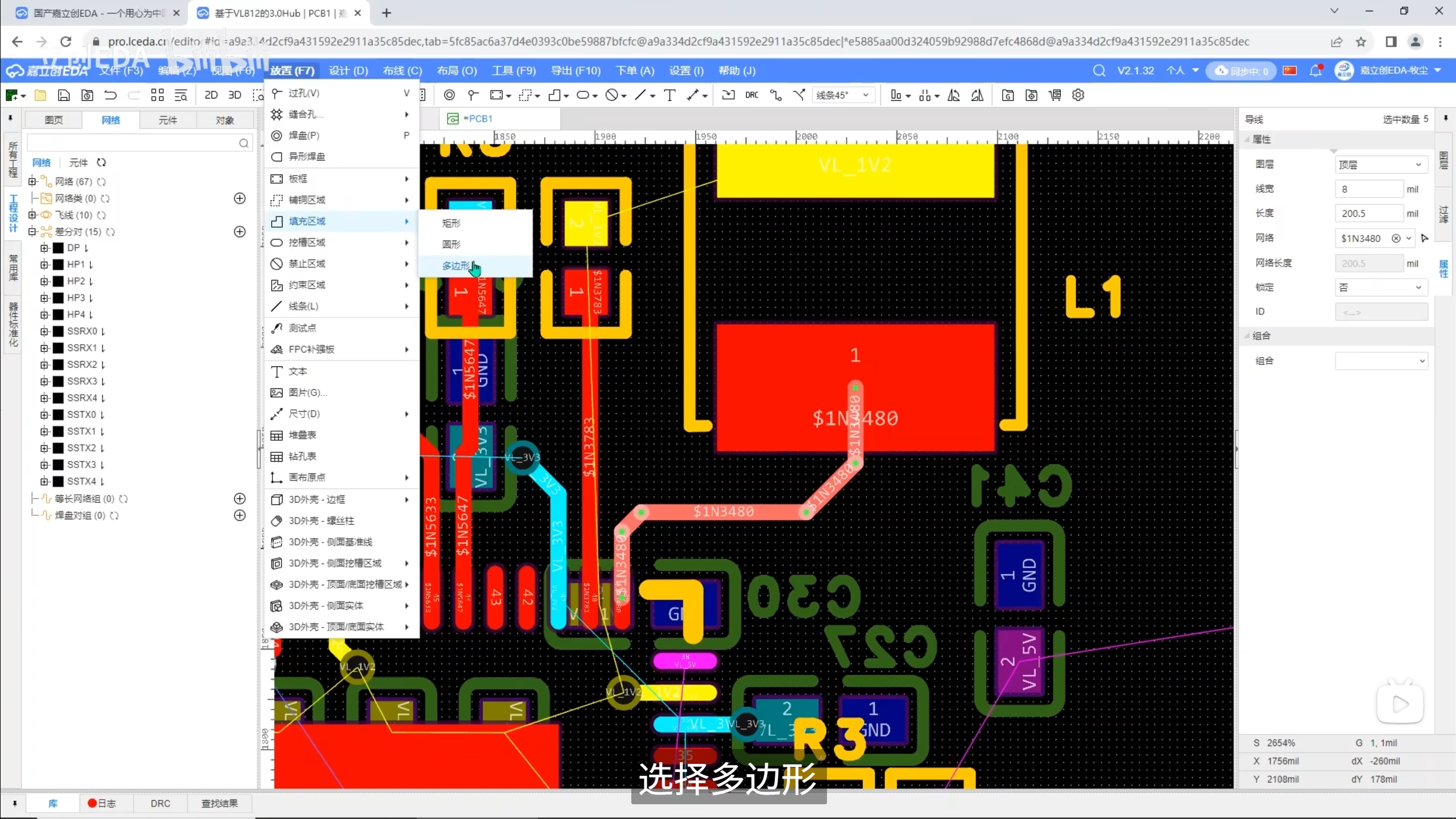The image size is (1456, 819).
Task: Click the save file icon
Action: click(x=64, y=95)
